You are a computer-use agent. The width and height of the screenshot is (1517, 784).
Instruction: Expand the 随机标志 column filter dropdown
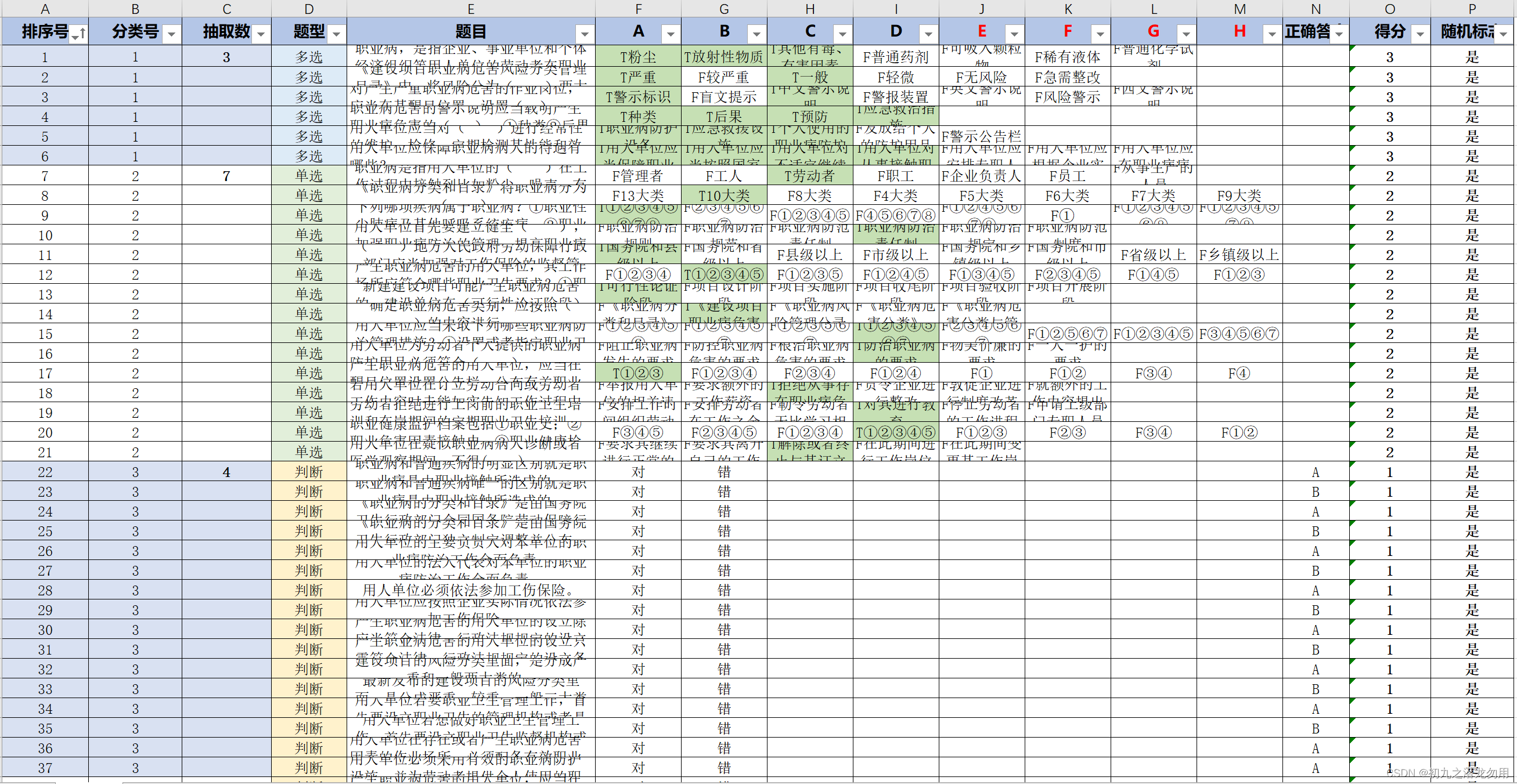click(x=1504, y=34)
